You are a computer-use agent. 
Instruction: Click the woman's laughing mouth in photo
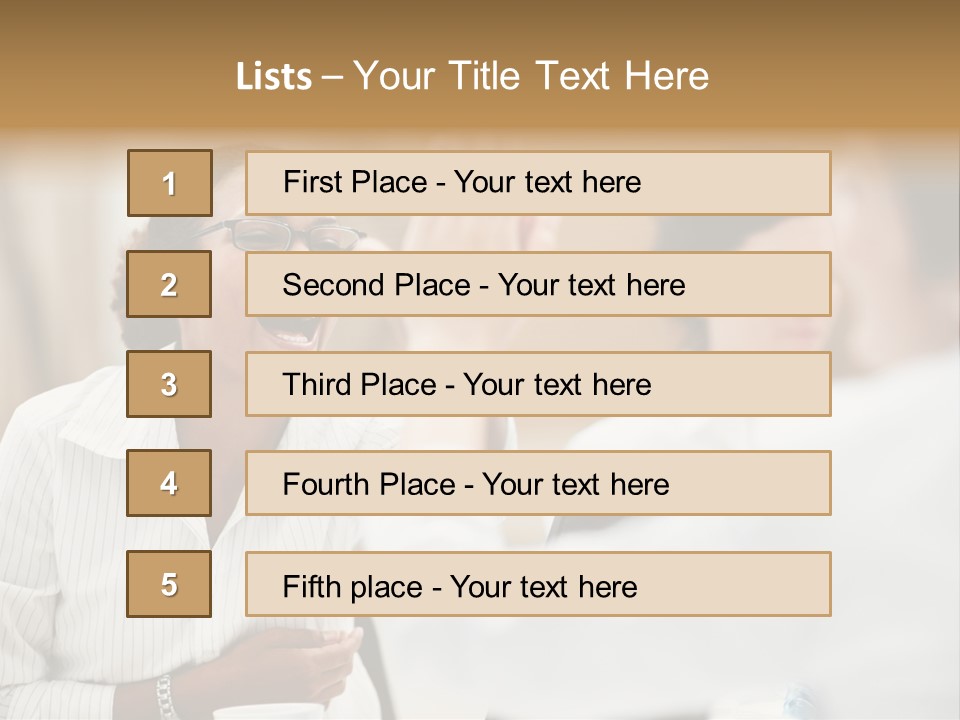[x=296, y=331]
